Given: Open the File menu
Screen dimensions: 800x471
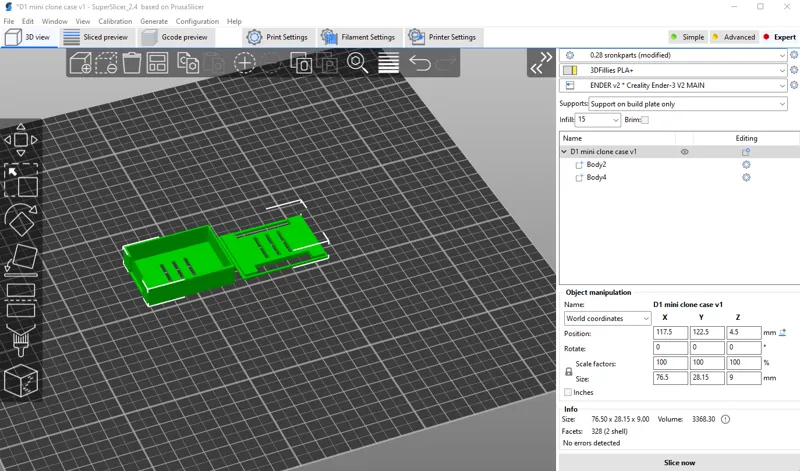Looking at the screenshot, I should coord(9,21).
